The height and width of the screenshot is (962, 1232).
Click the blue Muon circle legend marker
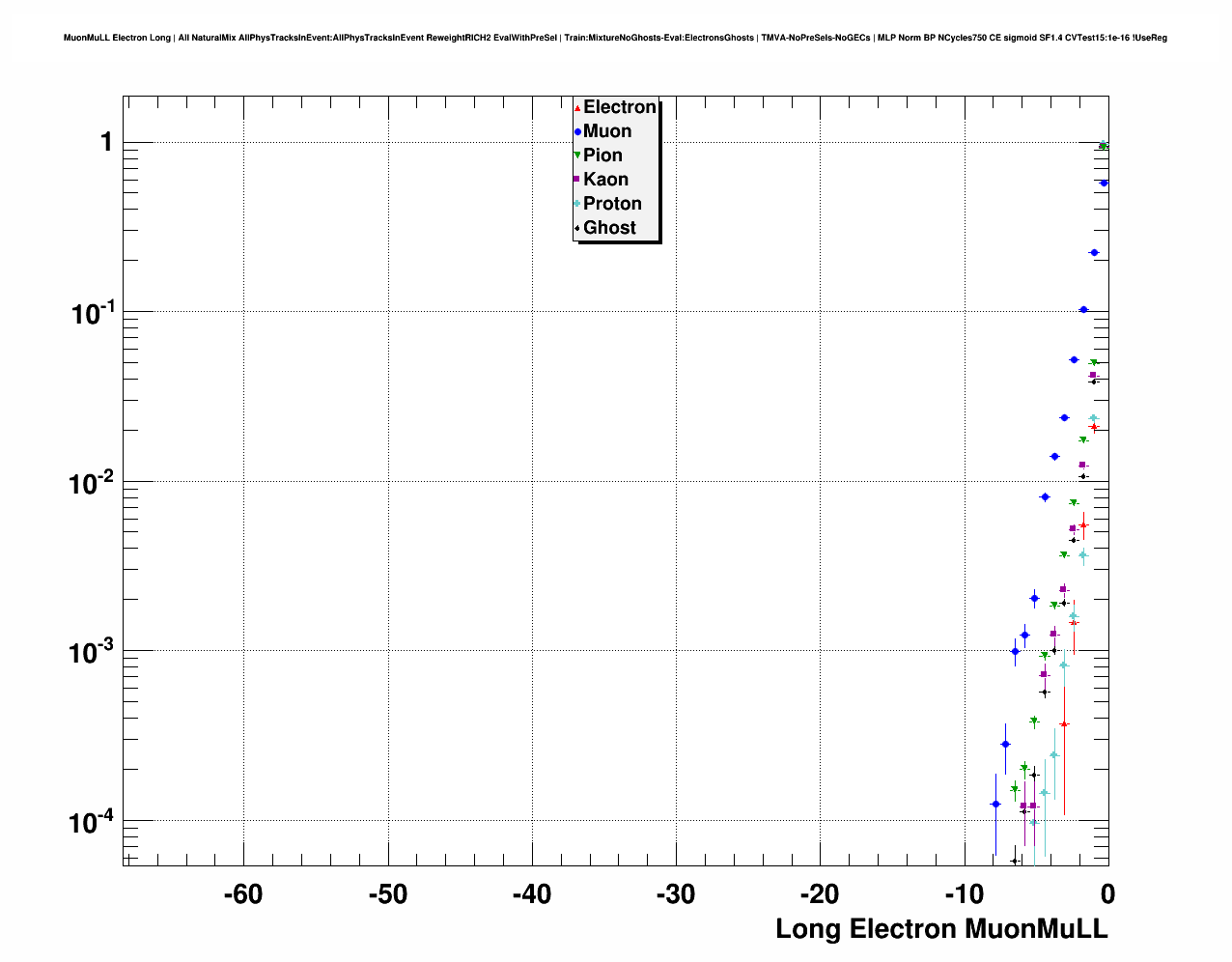pos(577,132)
